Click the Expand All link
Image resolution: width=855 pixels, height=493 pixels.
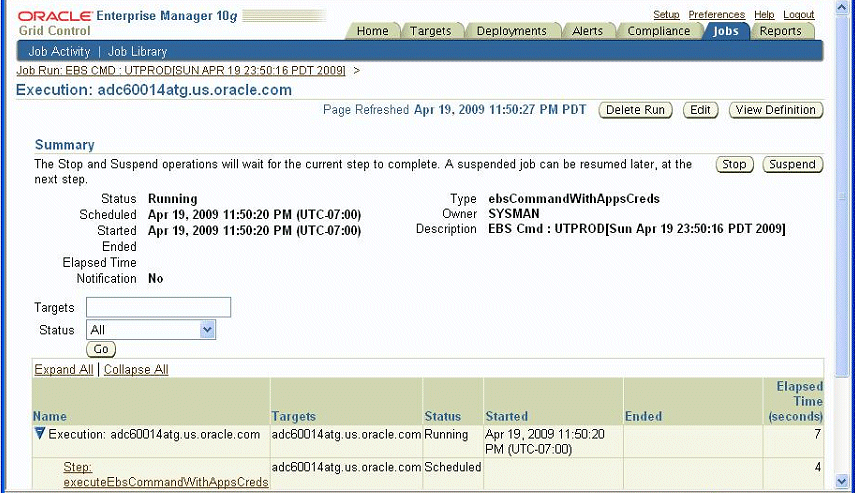(x=64, y=369)
